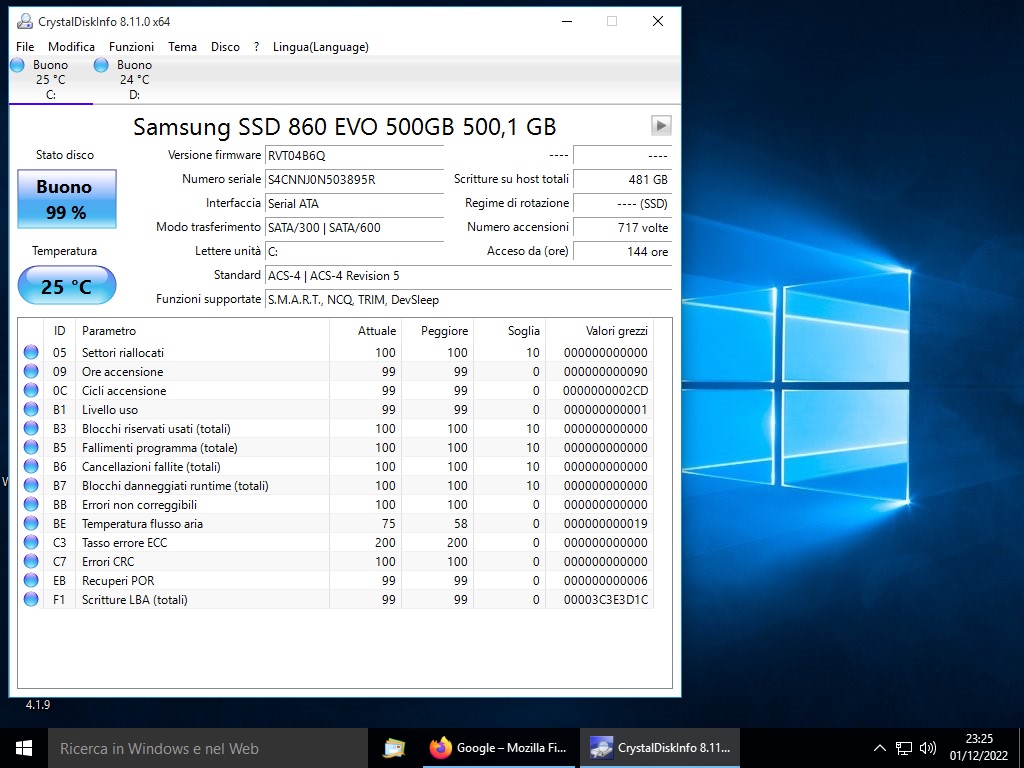Click the status orb for Ore accensione
1024x768 pixels.
31,371
